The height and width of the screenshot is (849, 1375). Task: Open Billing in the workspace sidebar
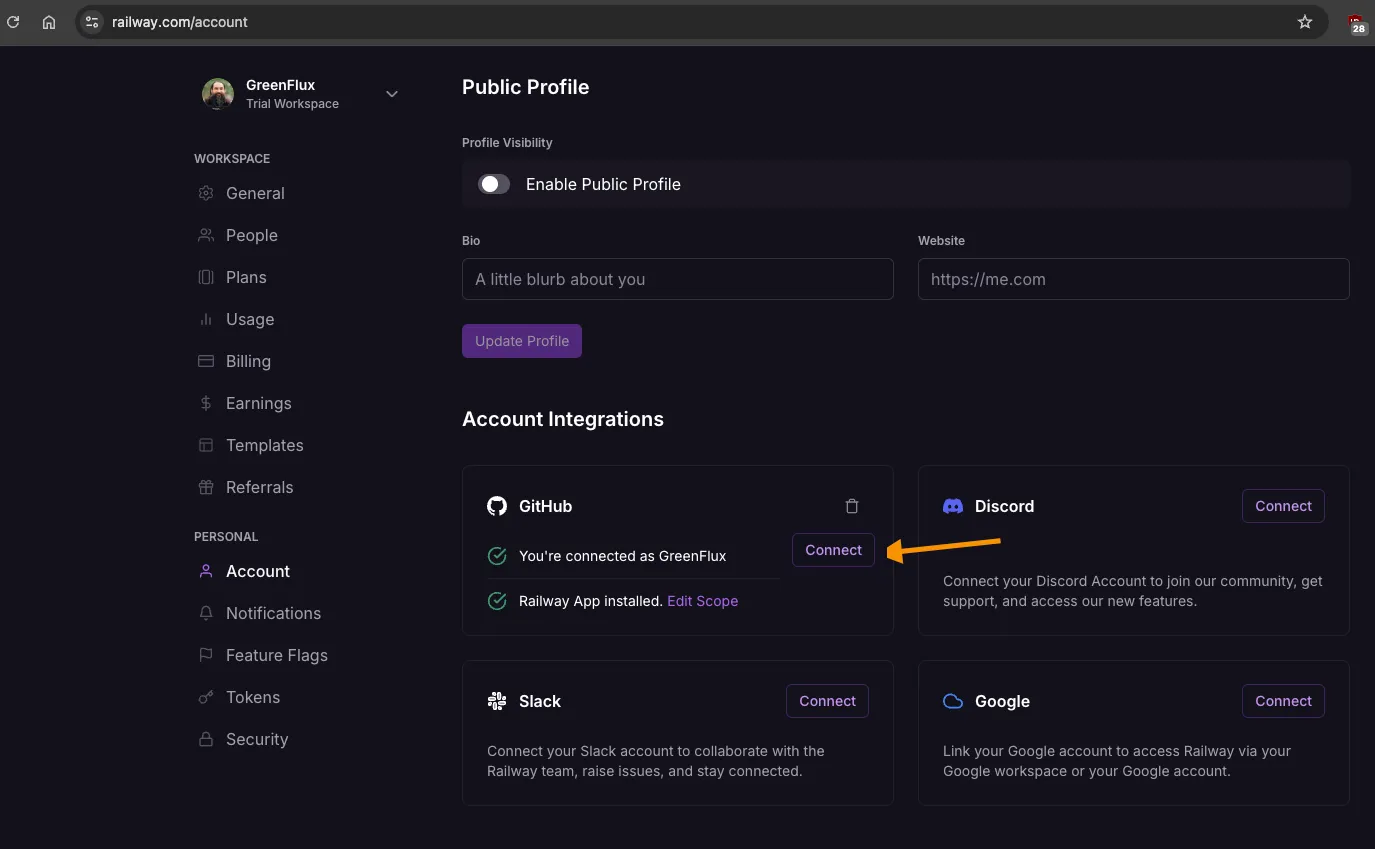click(x=248, y=361)
